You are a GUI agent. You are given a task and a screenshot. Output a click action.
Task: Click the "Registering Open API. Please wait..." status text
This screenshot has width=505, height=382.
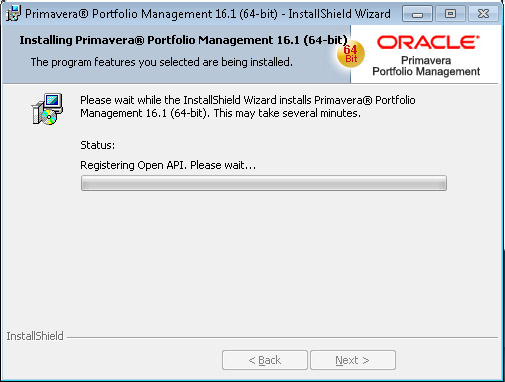click(x=168, y=165)
